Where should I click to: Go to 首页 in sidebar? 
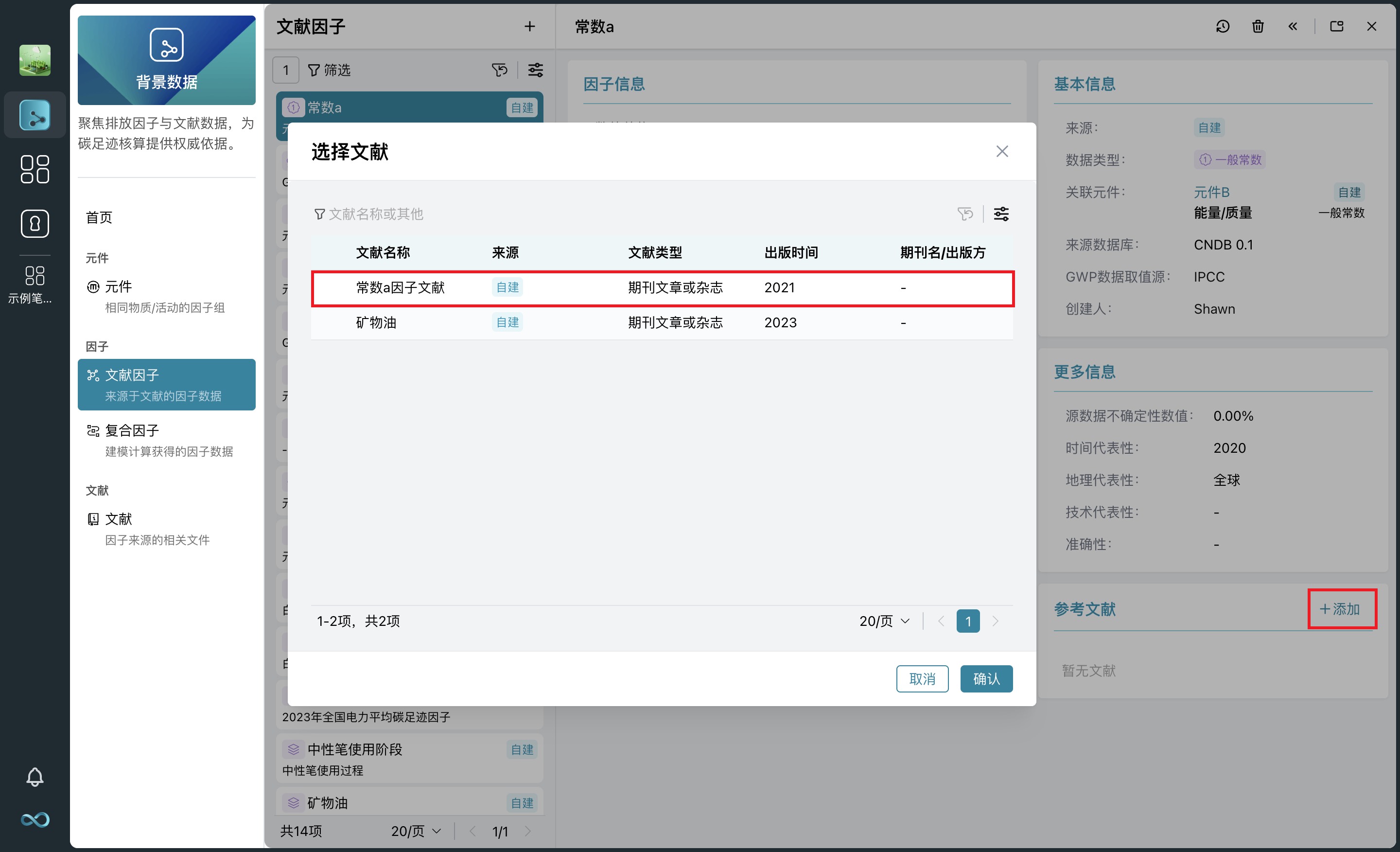click(x=99, y=217)
